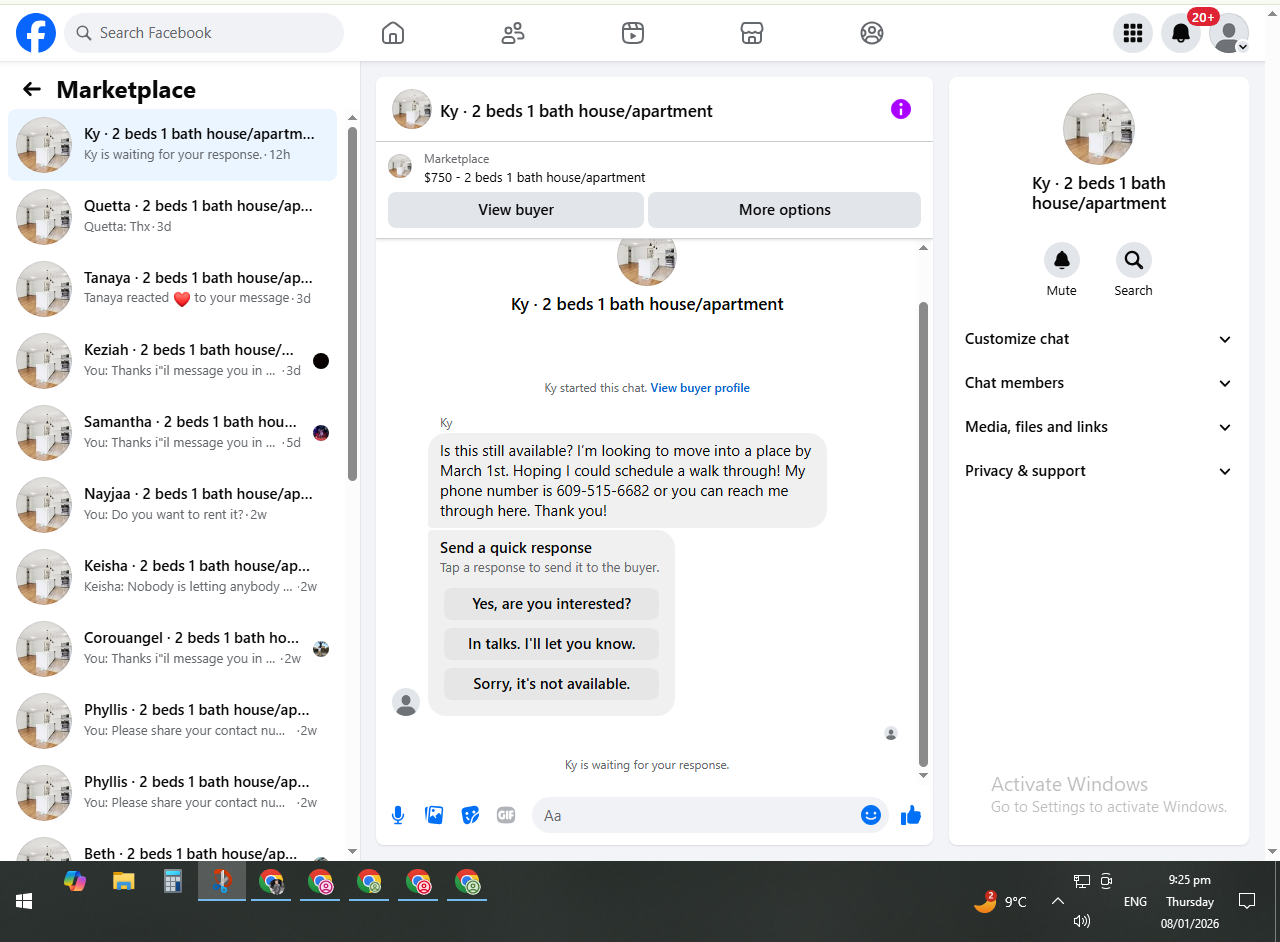
Task: Open the View buyer profile link
Action: click(700, 388)
